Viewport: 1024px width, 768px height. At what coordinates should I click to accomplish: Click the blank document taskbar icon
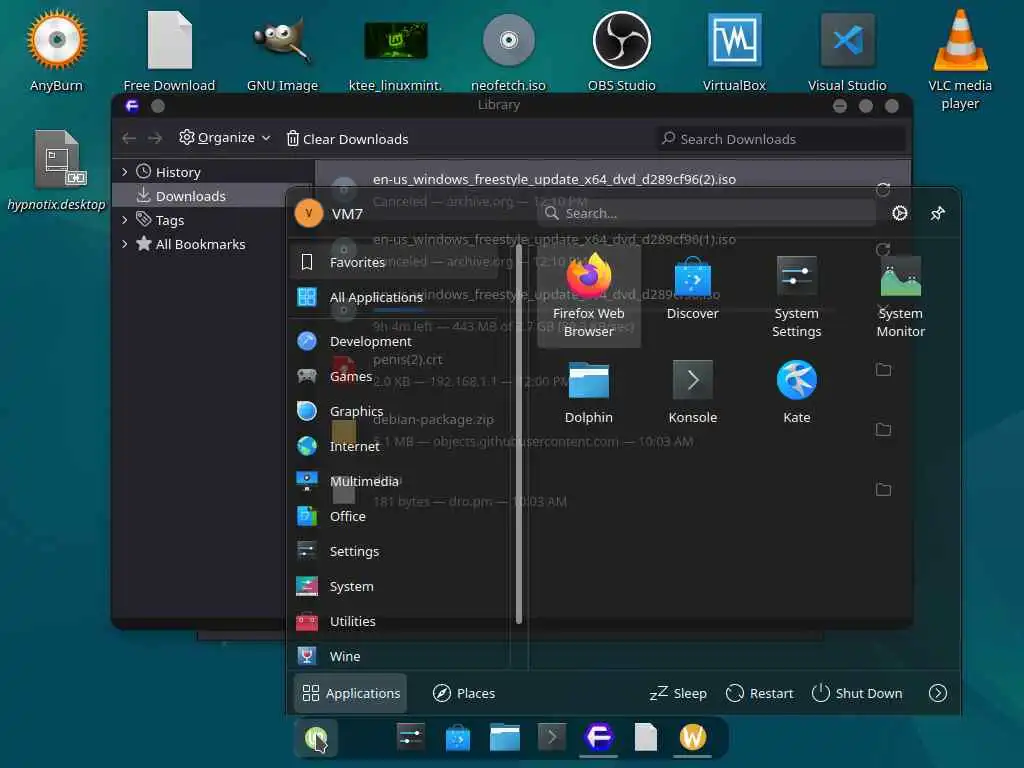(645, 737)
